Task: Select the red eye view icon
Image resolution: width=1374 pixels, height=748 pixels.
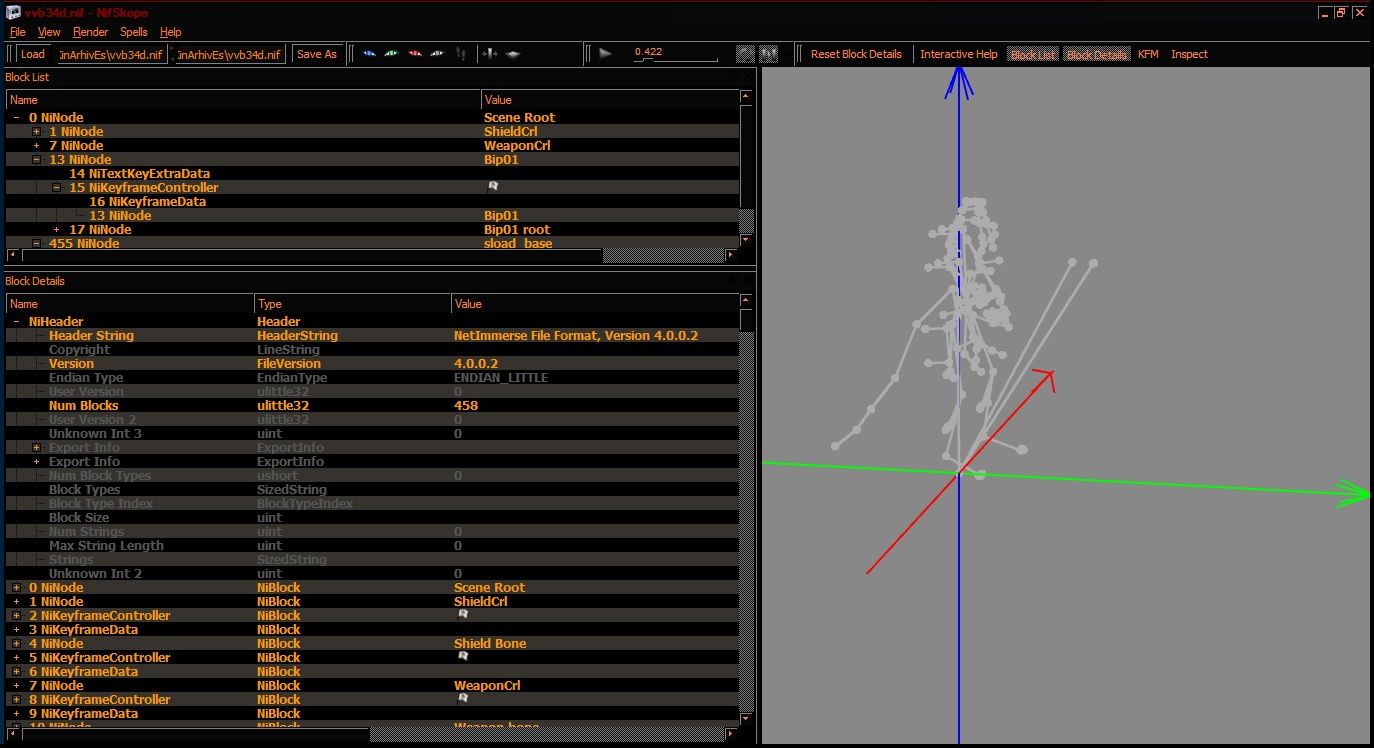Action: (x=414, y=54)
